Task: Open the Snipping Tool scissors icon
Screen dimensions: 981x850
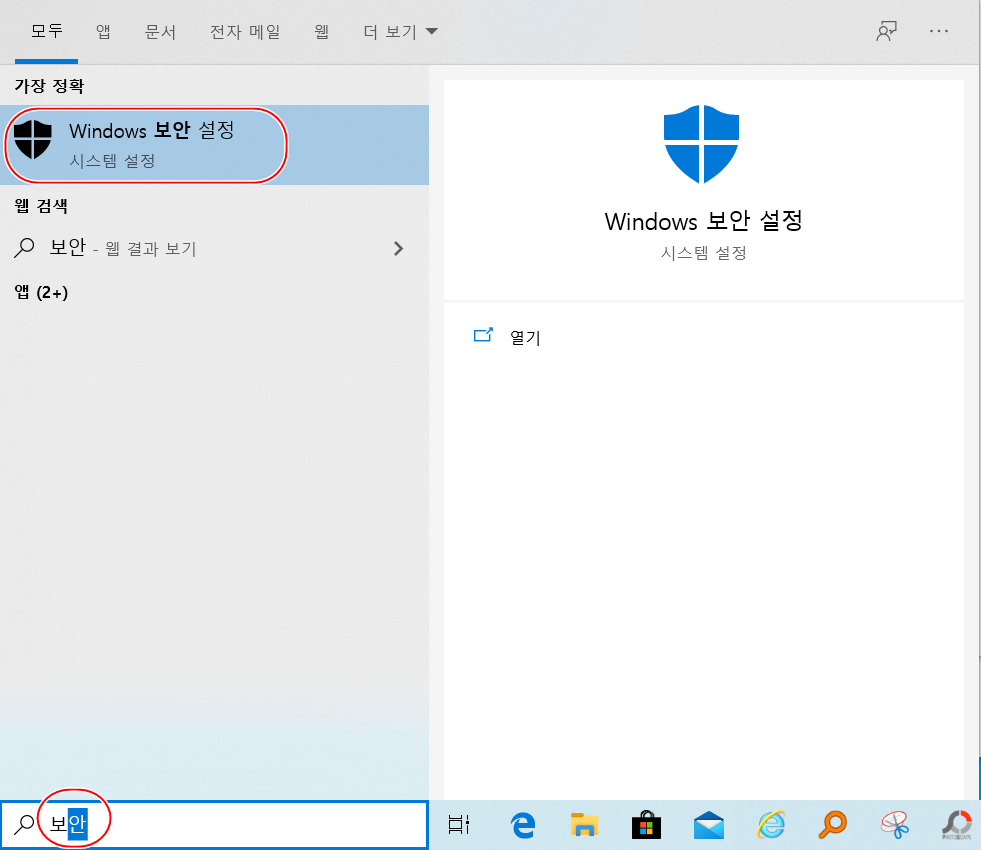Action: click(x=895, y=824)
